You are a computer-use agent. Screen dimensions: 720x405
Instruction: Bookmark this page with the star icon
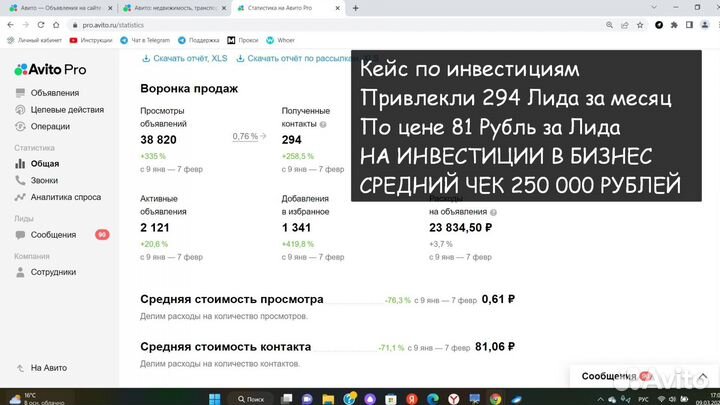pos(640,25)
